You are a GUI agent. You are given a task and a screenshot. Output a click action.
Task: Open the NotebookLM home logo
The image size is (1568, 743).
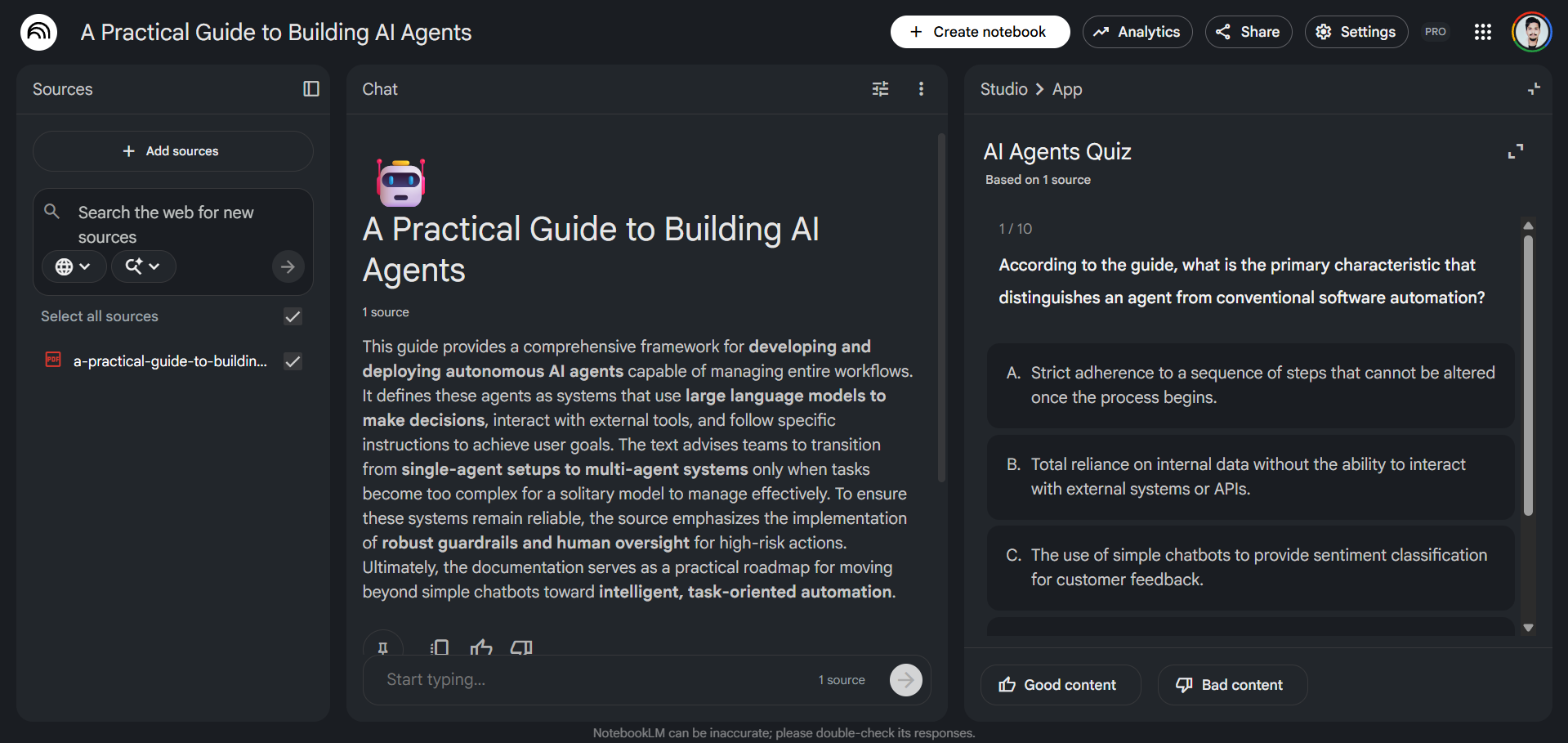tap(38, 32)
